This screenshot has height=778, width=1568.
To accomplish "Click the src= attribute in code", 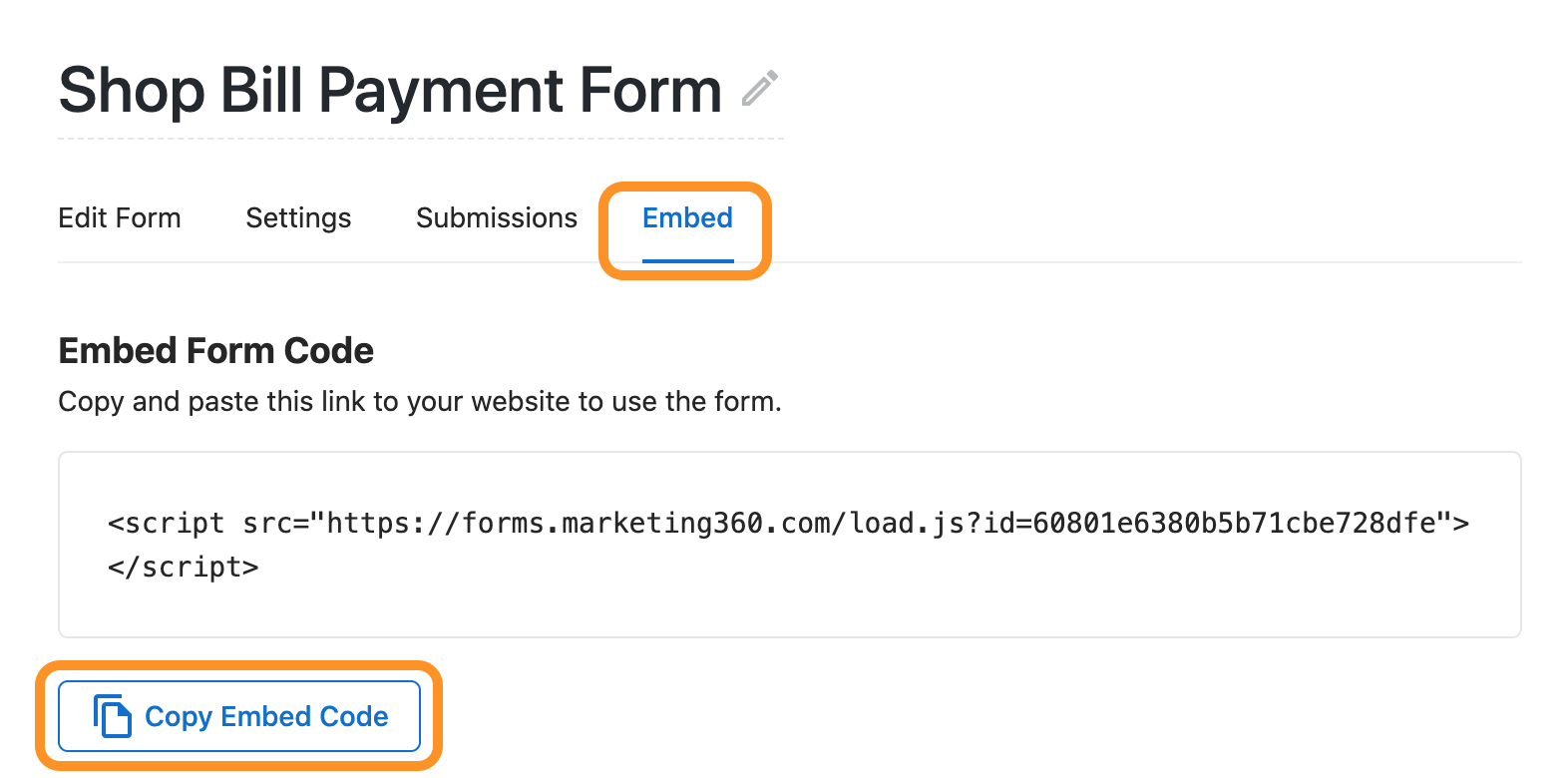I will pos(275,523).
